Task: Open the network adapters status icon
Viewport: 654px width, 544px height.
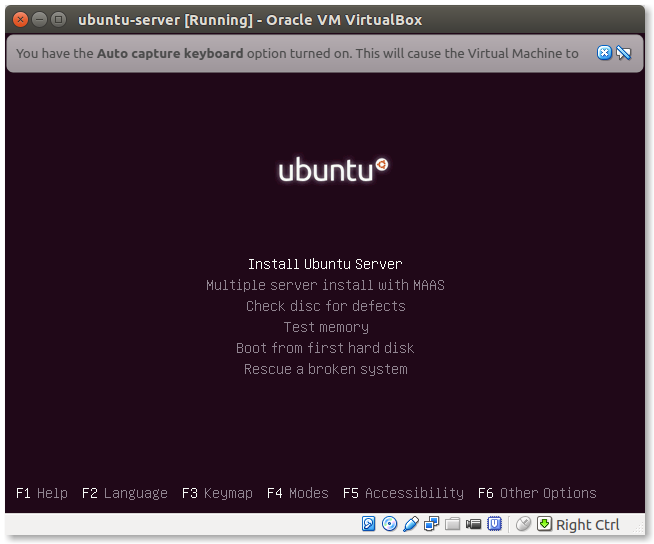Action: tap(432, 524)
